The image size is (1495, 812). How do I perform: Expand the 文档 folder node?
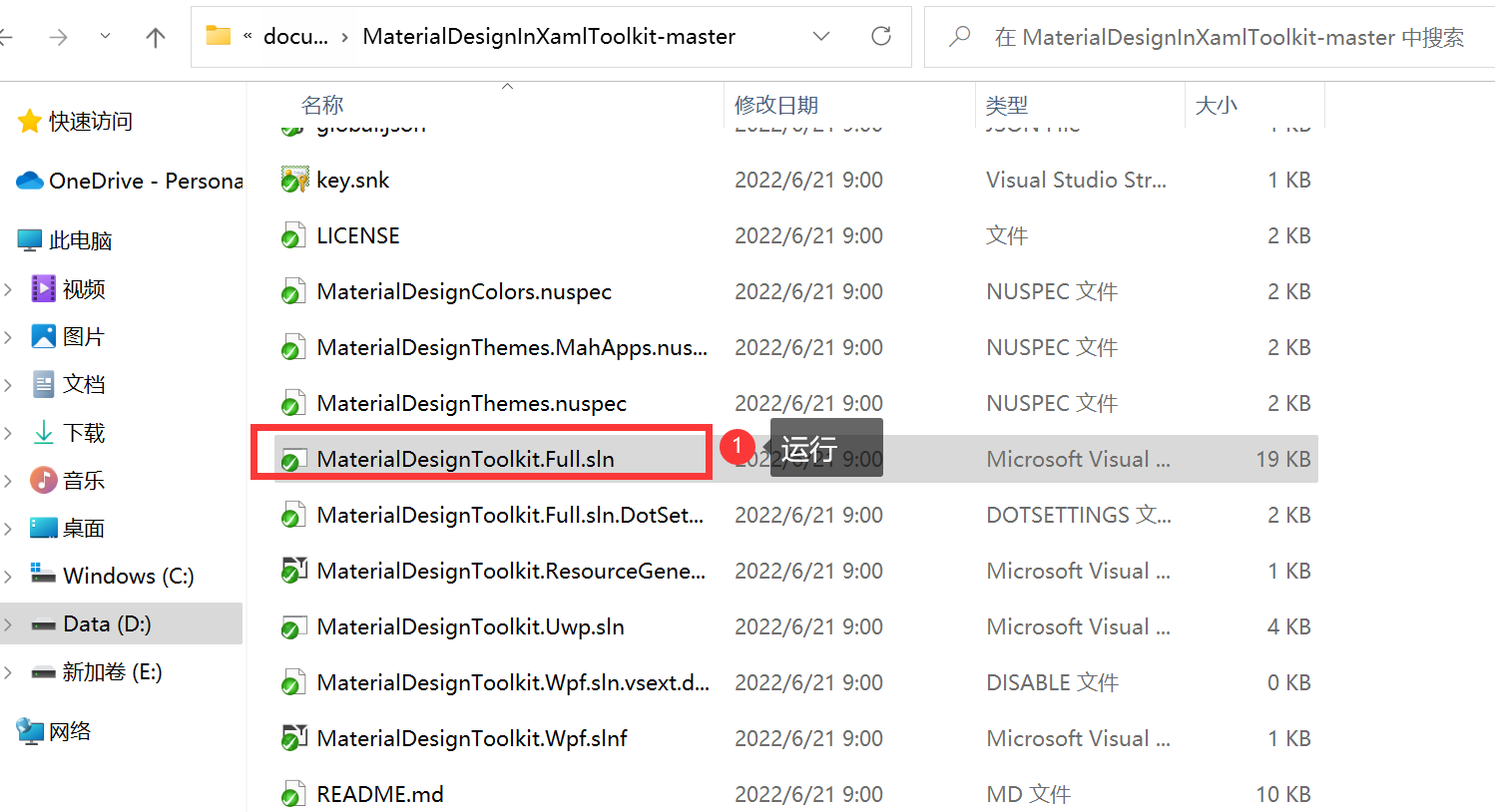(8, 385)
